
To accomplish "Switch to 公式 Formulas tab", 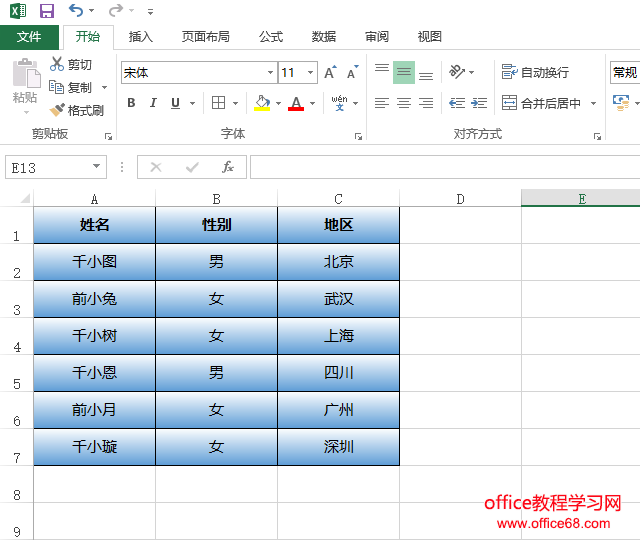I will (x=271, y=37).
